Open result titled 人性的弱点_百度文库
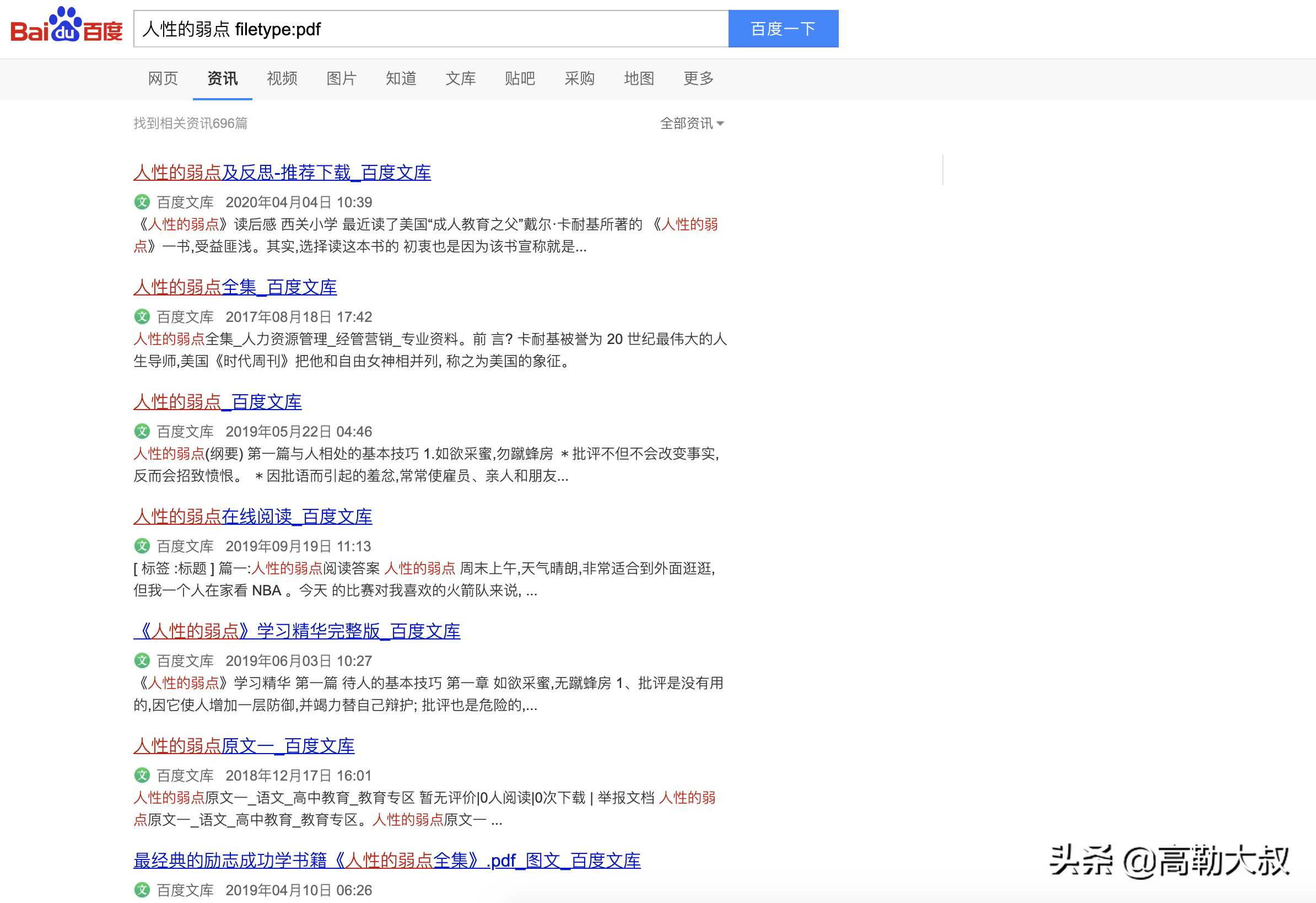This screenshot has width=1316, height=903. click(218, 402)
